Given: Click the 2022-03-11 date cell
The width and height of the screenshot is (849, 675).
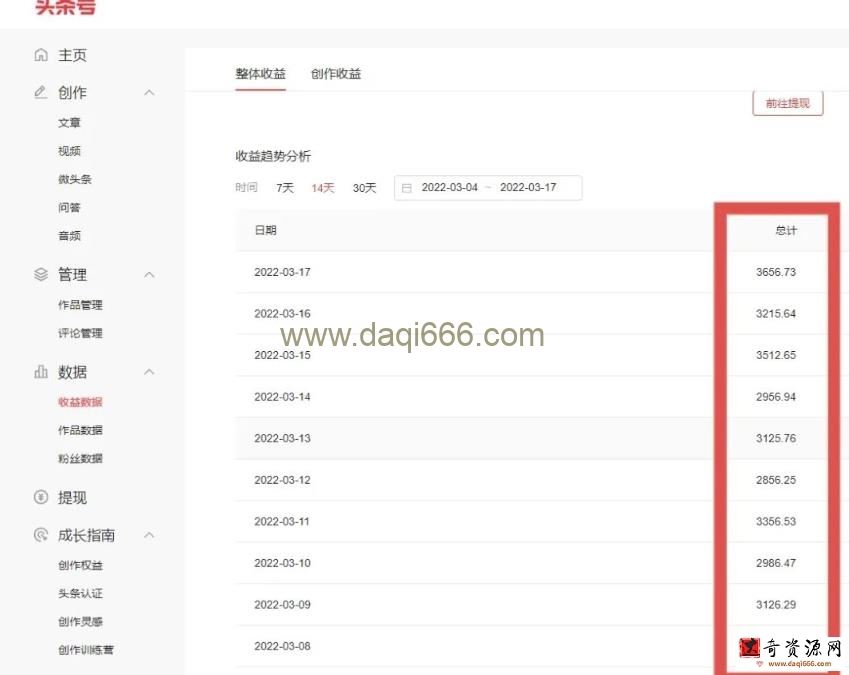Looking at the screenshot, I should pyautogui.click(x=282, y=521).
